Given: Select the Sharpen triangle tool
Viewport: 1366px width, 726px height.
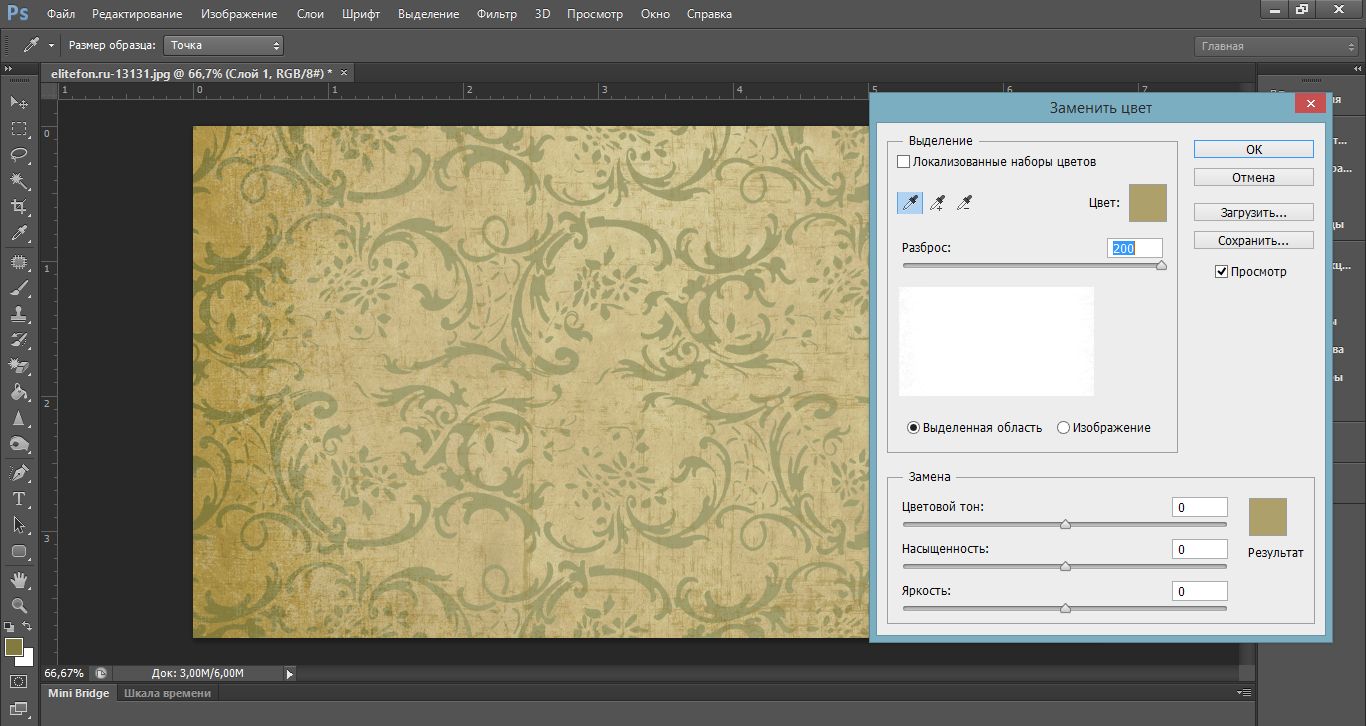Looking at the screenshot, I should coord(19,418).
